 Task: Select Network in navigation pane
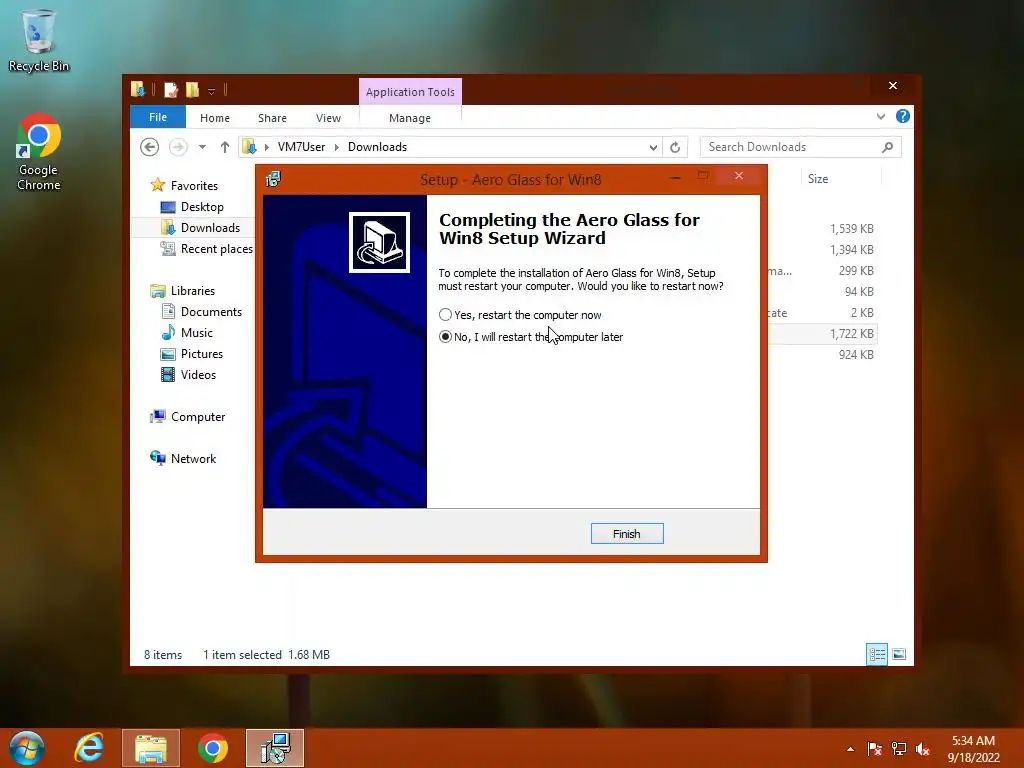click(x=193, y=459)
